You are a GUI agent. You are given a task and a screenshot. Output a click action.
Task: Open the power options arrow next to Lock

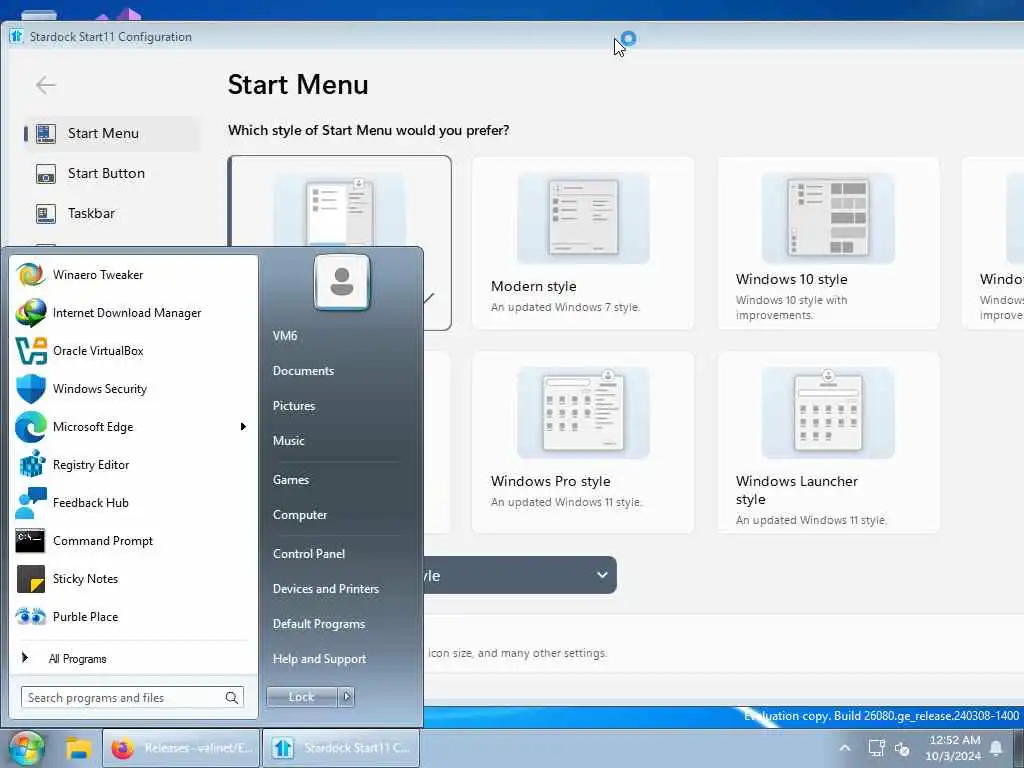tap(347, 697)
